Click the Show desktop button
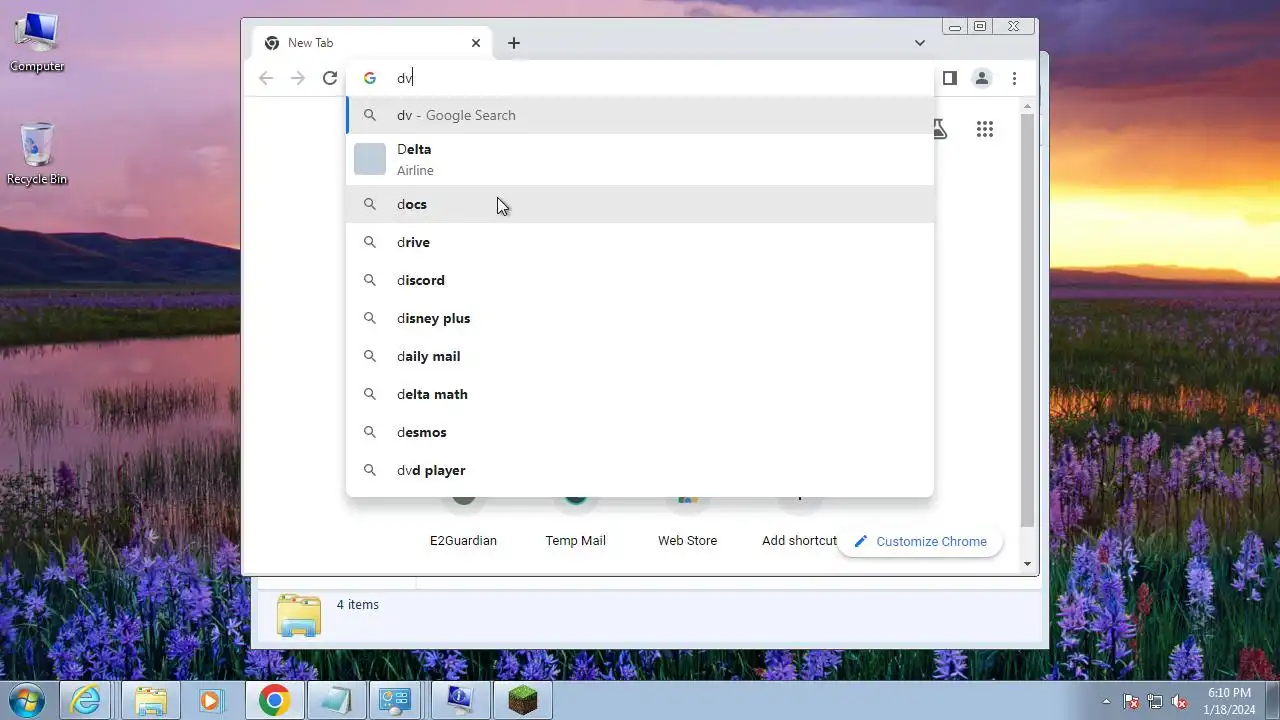The height and width of the screenshot is (720, 1280). 1272,701
